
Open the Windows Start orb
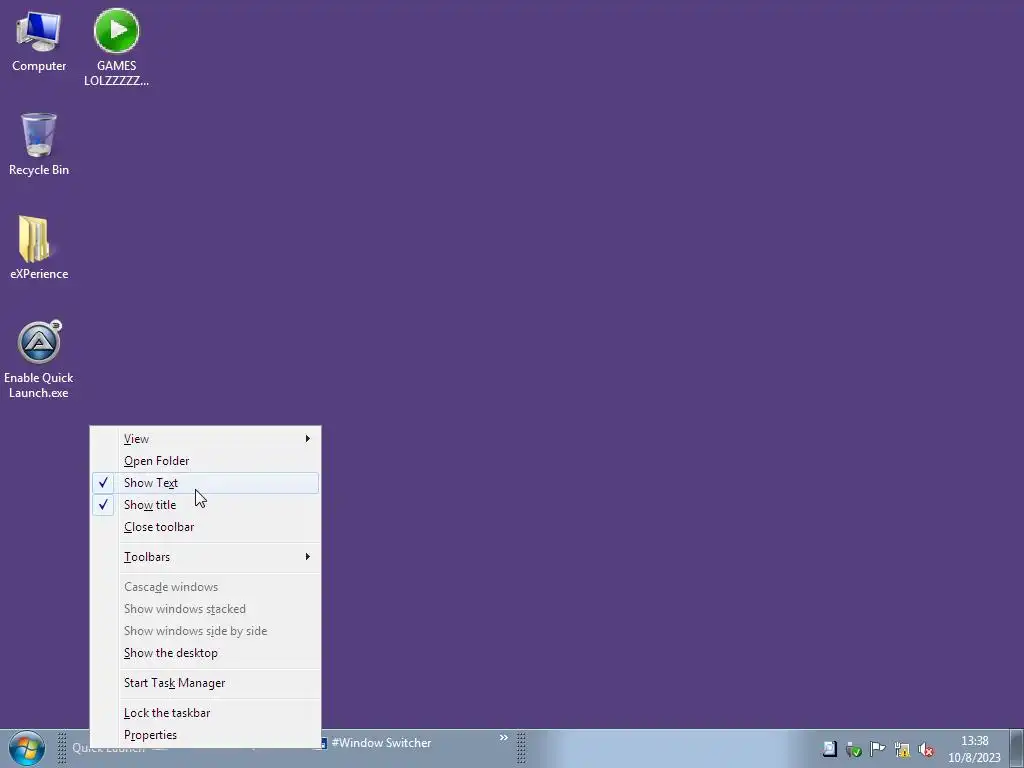pos(27,748)
